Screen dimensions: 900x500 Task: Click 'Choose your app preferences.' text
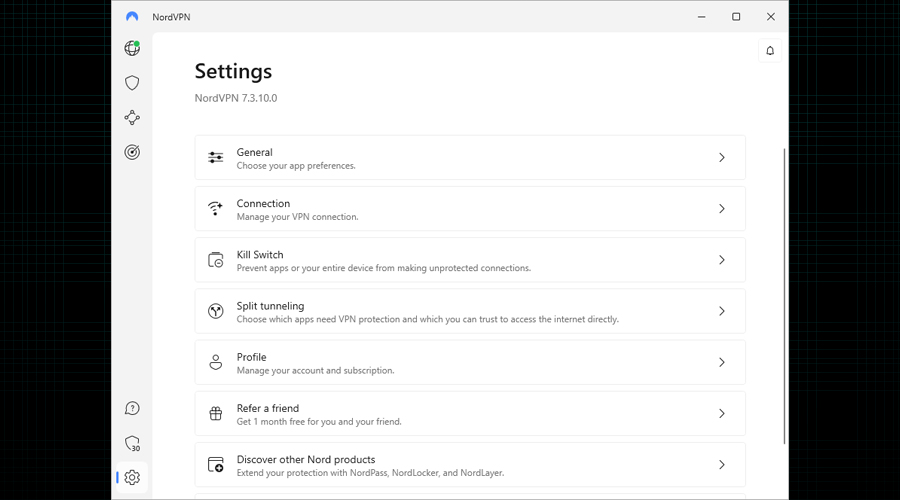(x=296, y=166)
